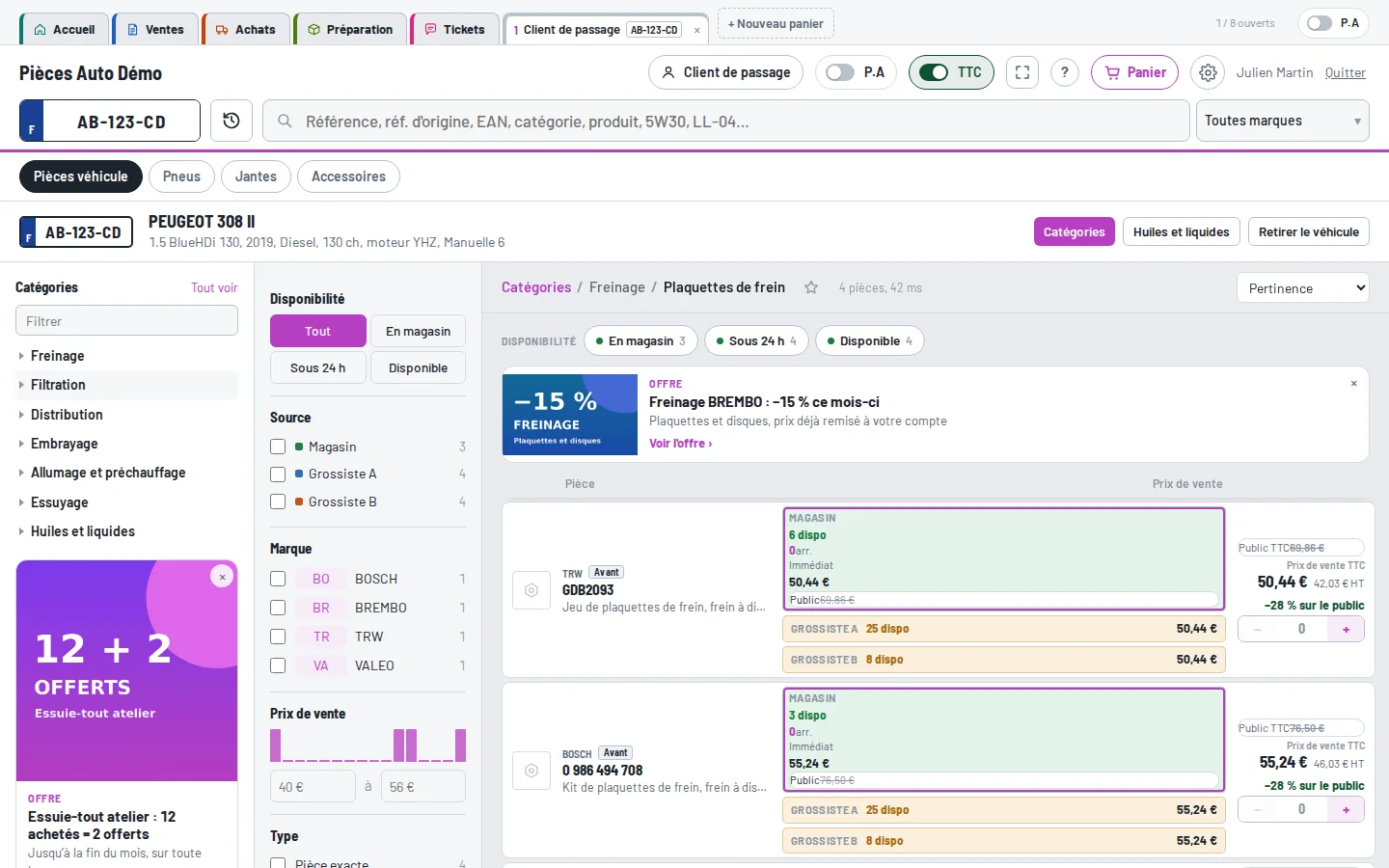
Task: Switch to the Ventes tab
Action: (155, 29)
